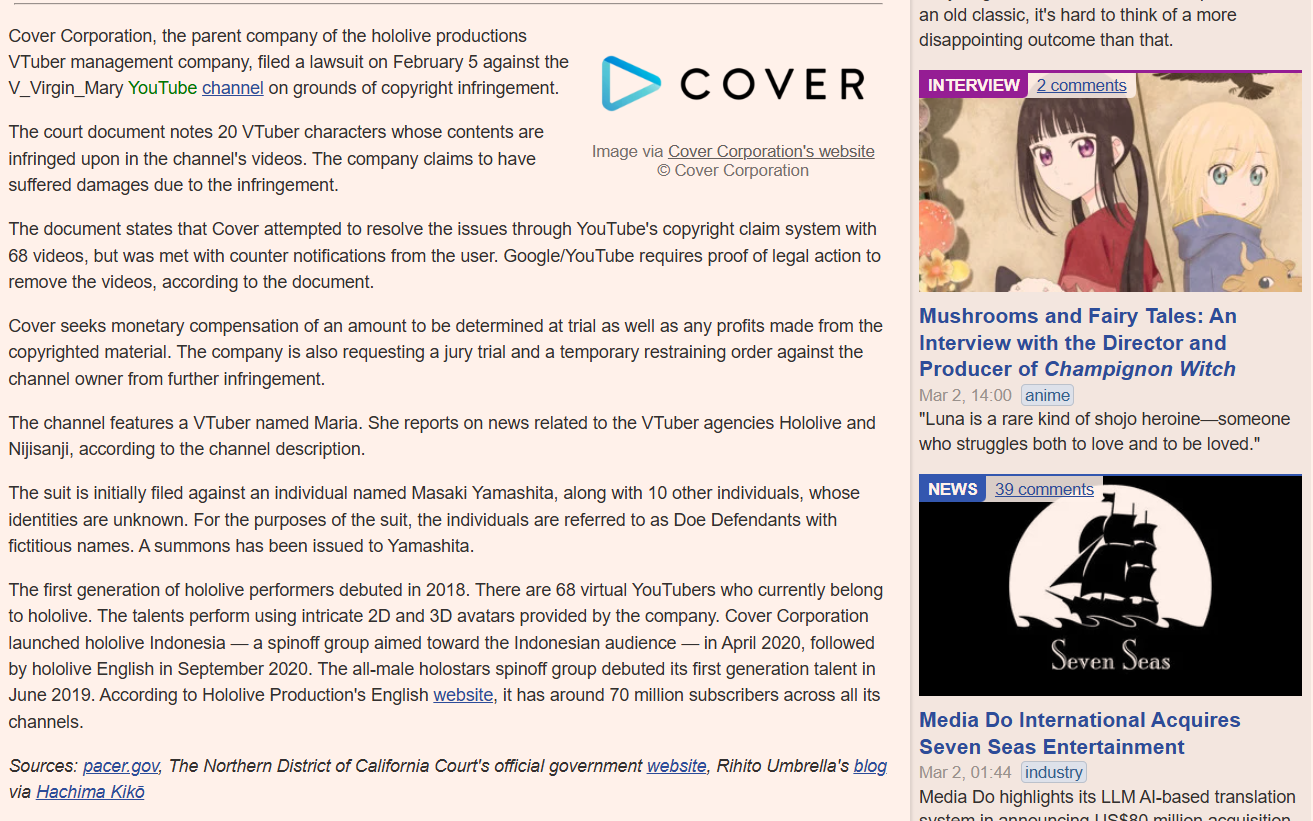Viewport: 1313px width, 821px height.
Task: Open Rihito Umbrella's 'blog' link
Action: click(870, 766)
